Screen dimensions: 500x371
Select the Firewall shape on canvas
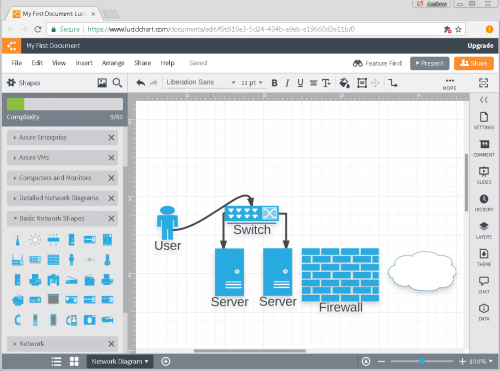[x=340, y=275]
